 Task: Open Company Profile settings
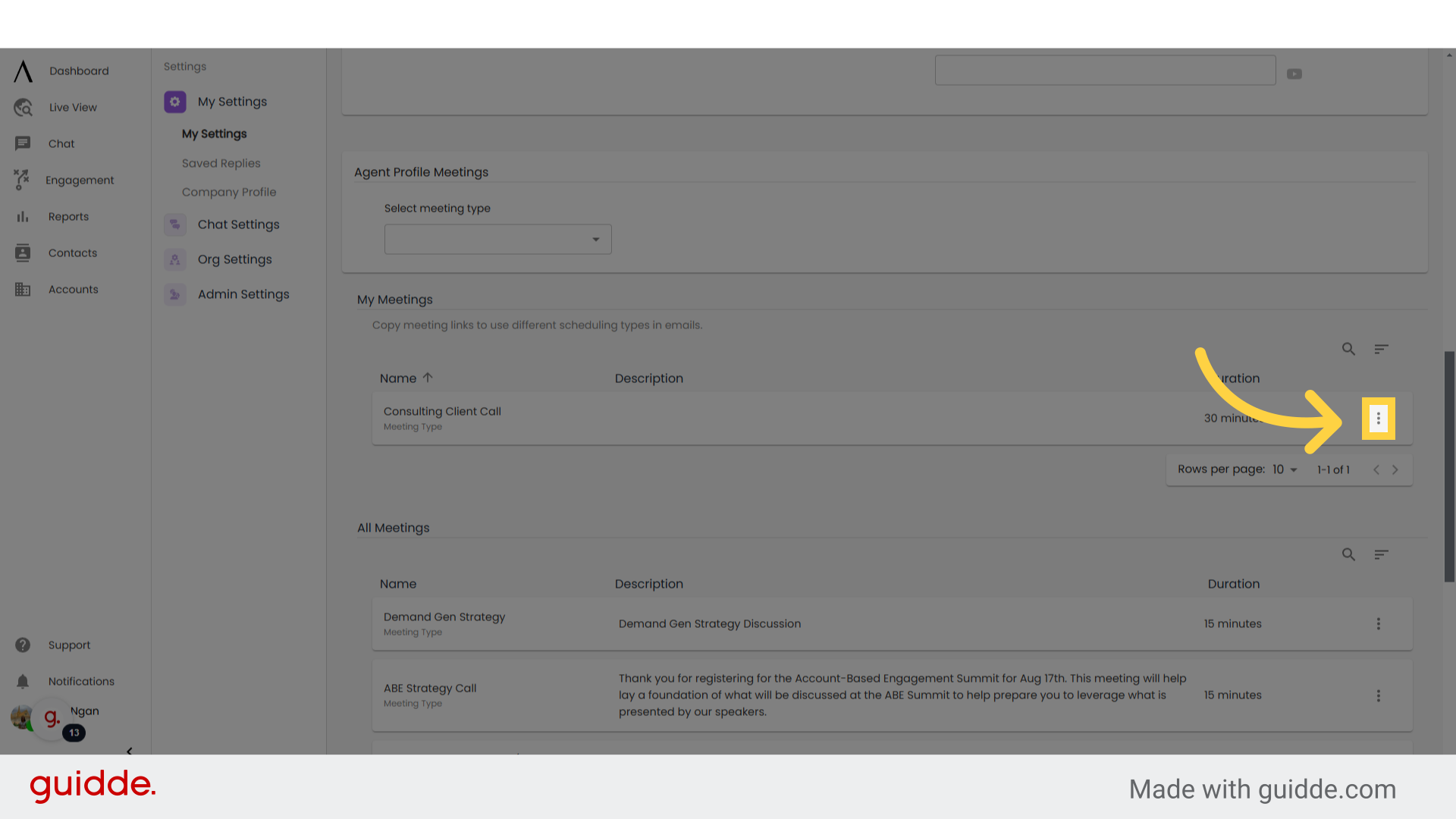(229, 192)
